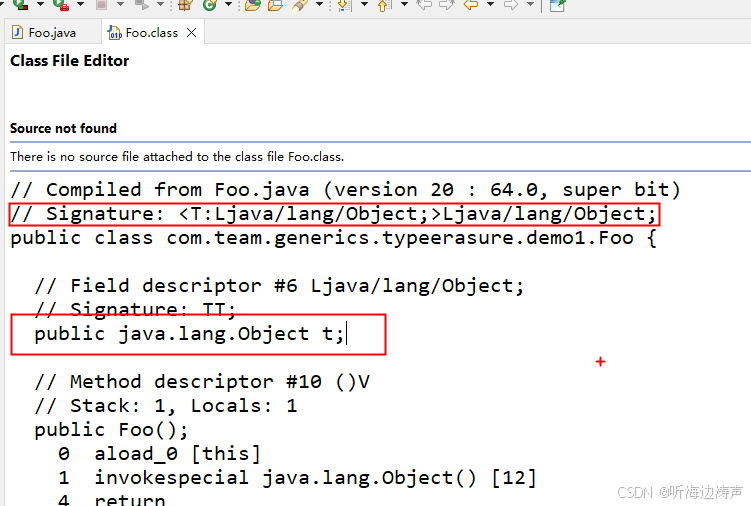
Task: Click the greyed Forward navigation arrow
Action: [x=511, y=5]
